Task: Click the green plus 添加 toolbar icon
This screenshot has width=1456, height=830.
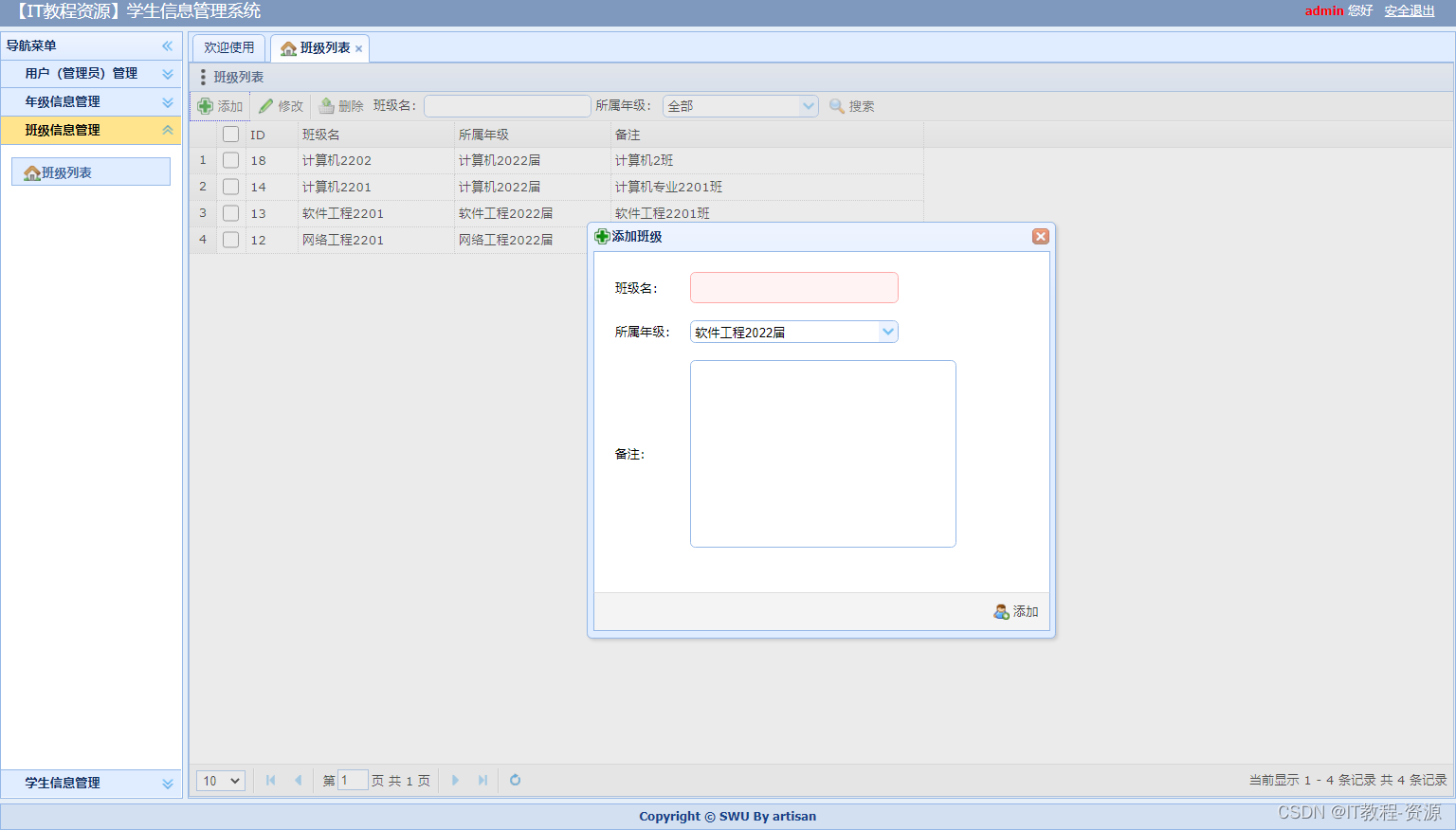Action: [x=205, y=106]
